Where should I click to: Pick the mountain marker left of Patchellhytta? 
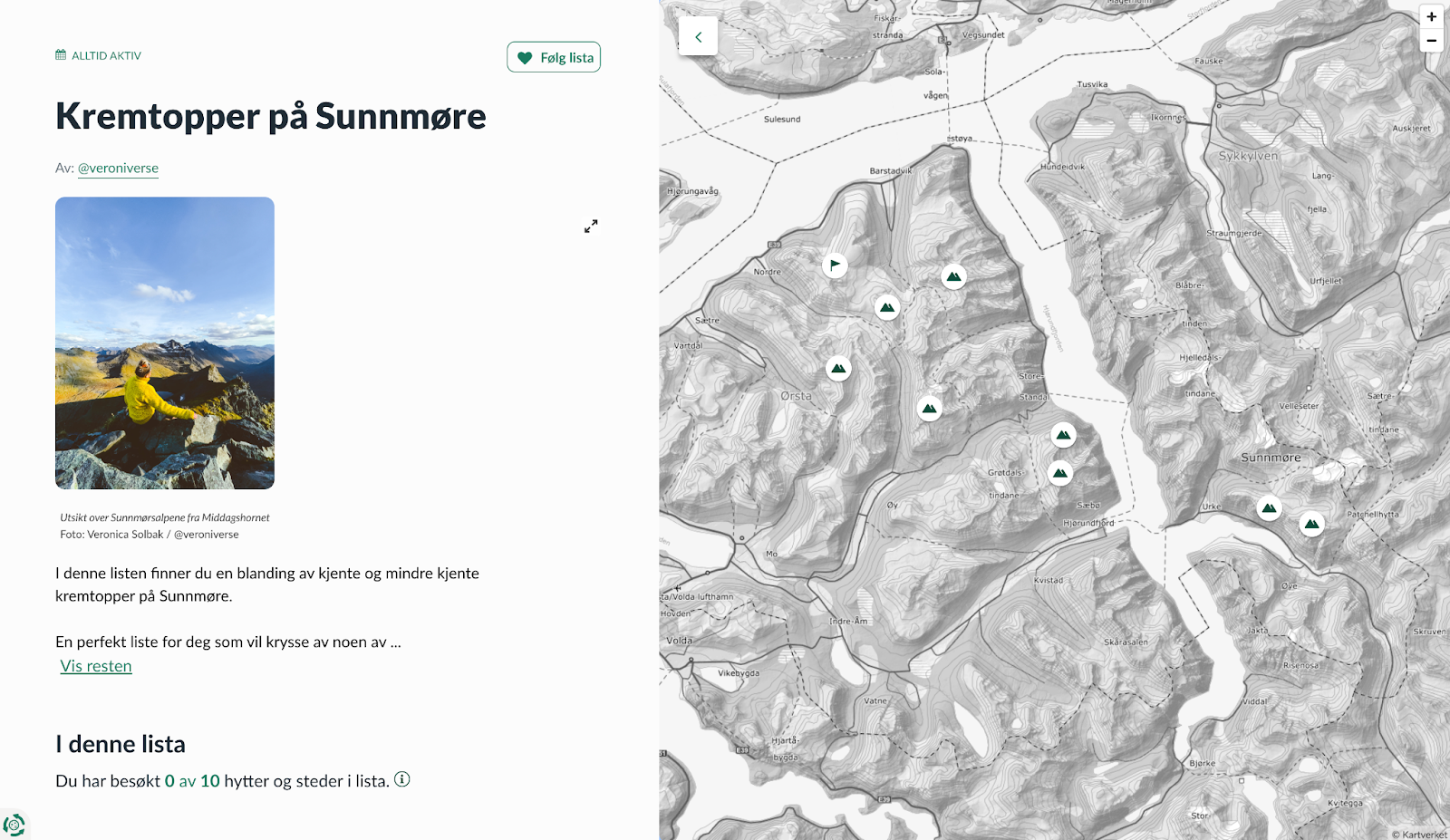click(x=1311, y=524)
